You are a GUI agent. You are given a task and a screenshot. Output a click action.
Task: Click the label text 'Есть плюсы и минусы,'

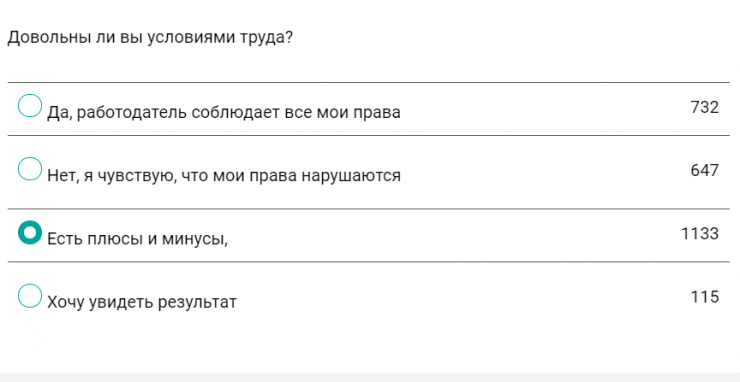[x=137, y=239]
